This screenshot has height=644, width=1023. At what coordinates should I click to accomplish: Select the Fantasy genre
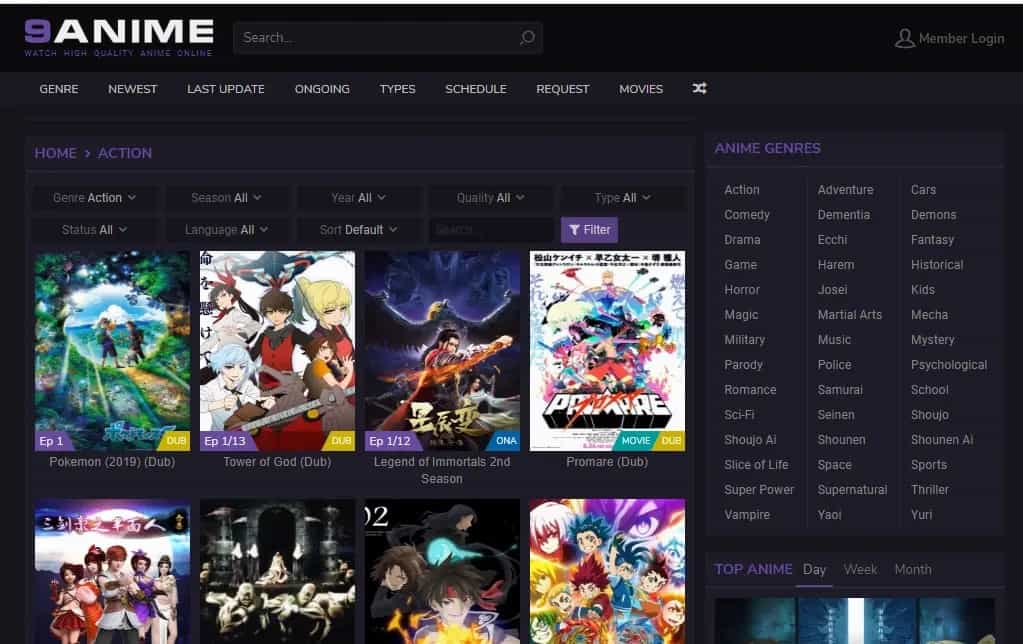932,239
